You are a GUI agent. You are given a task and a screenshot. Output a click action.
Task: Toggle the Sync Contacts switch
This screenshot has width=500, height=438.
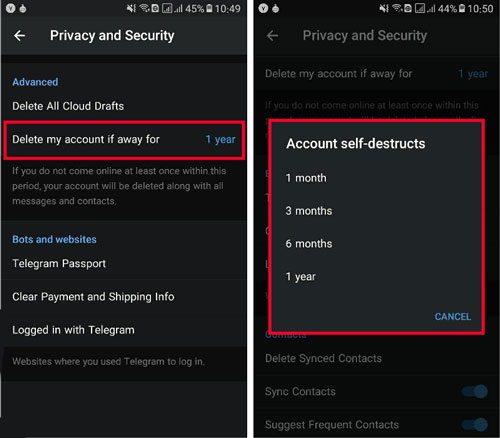[x=476, y=391]
